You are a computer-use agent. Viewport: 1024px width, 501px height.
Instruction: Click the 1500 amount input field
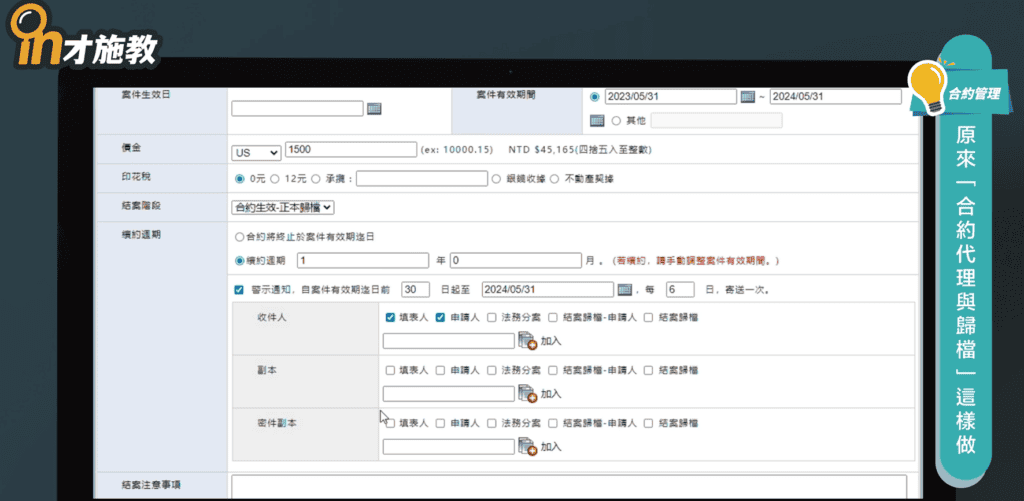click(350, 150)
